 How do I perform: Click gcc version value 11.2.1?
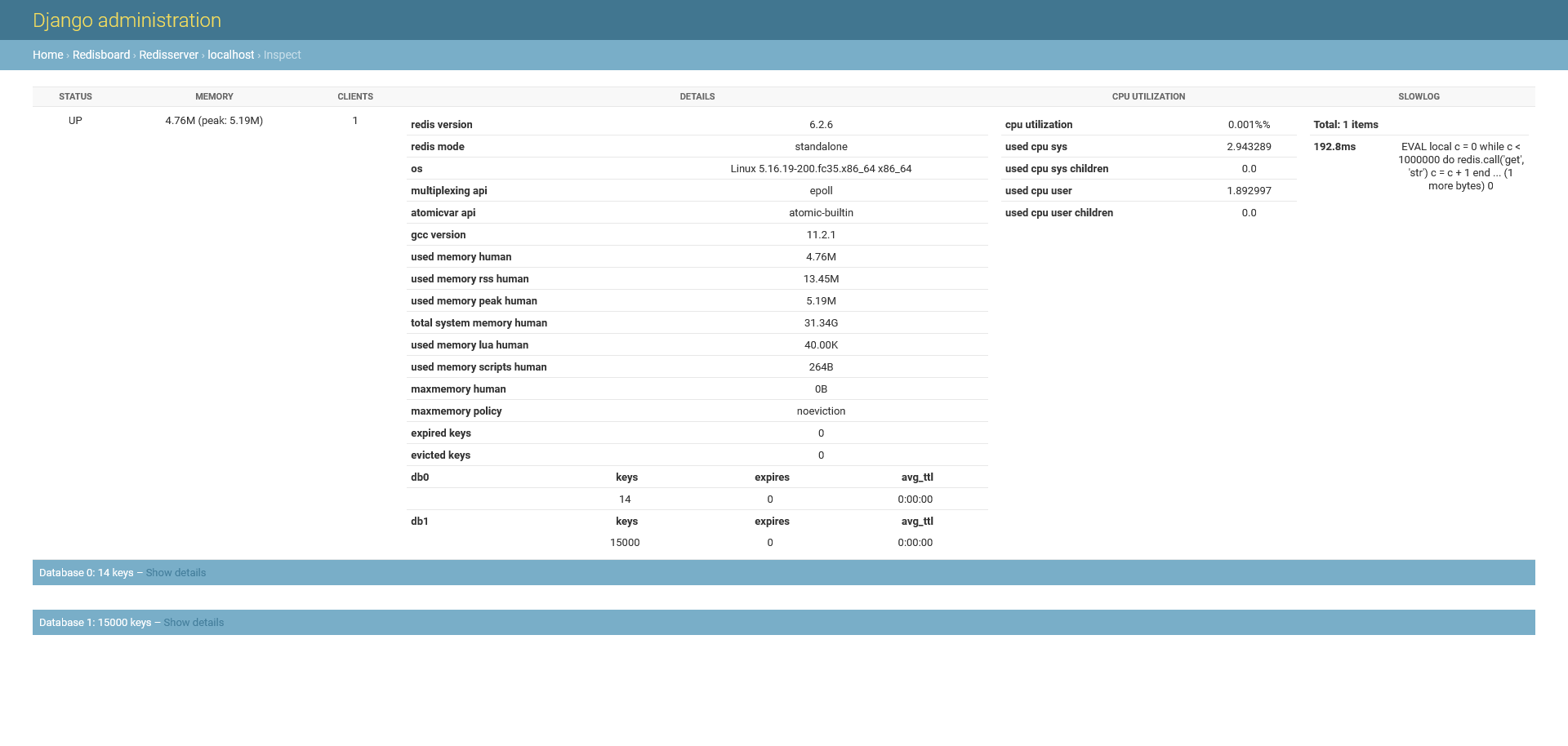pyautogui.click(x=821, y=235)
